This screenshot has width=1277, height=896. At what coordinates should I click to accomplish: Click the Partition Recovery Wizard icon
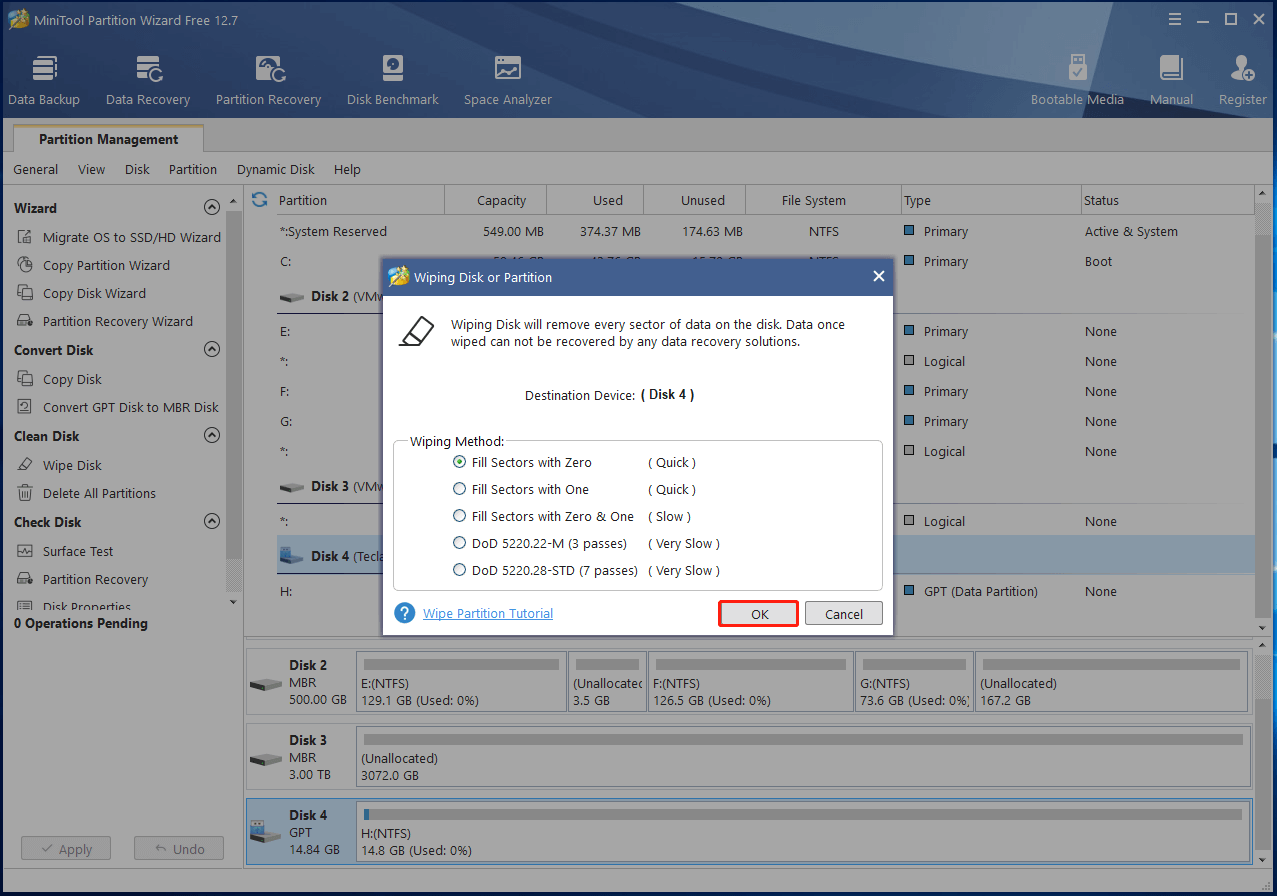[x=25, y=321]
